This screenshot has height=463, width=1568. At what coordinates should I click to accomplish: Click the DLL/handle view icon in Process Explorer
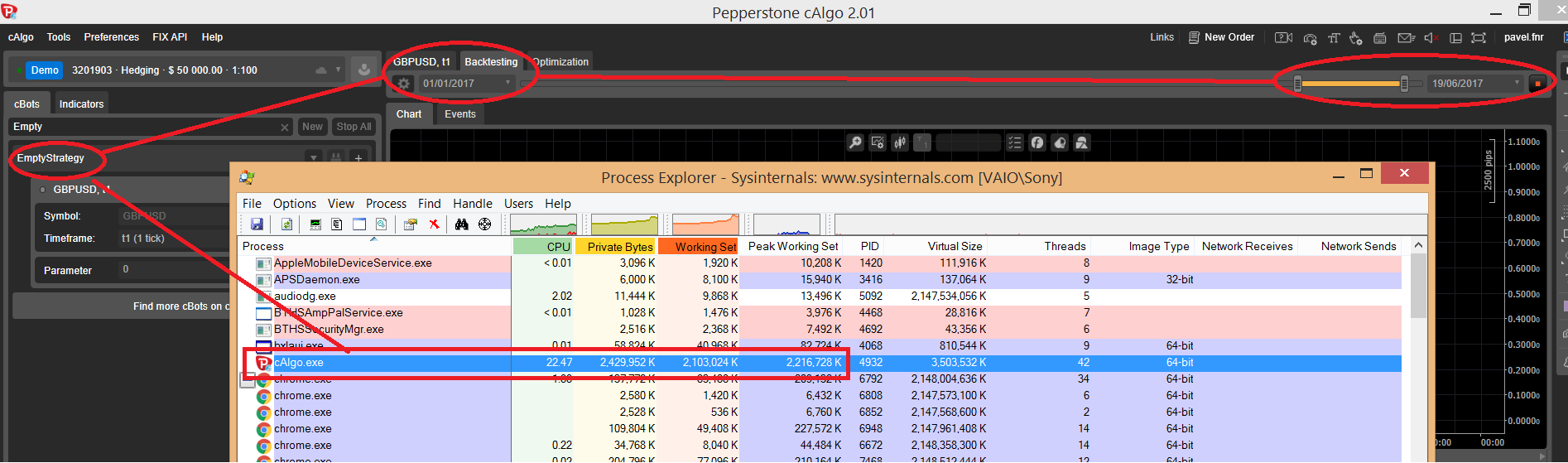click(381, 224)
